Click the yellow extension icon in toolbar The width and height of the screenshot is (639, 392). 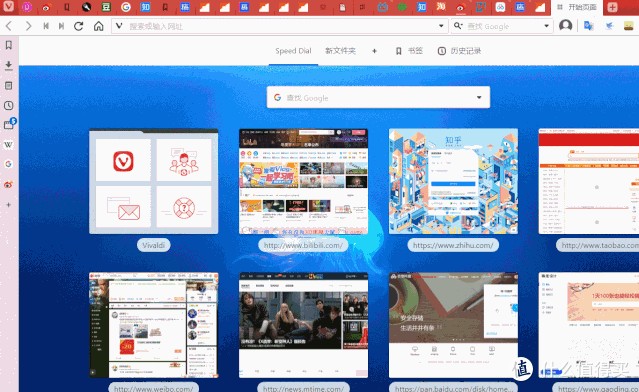(629, 26)
